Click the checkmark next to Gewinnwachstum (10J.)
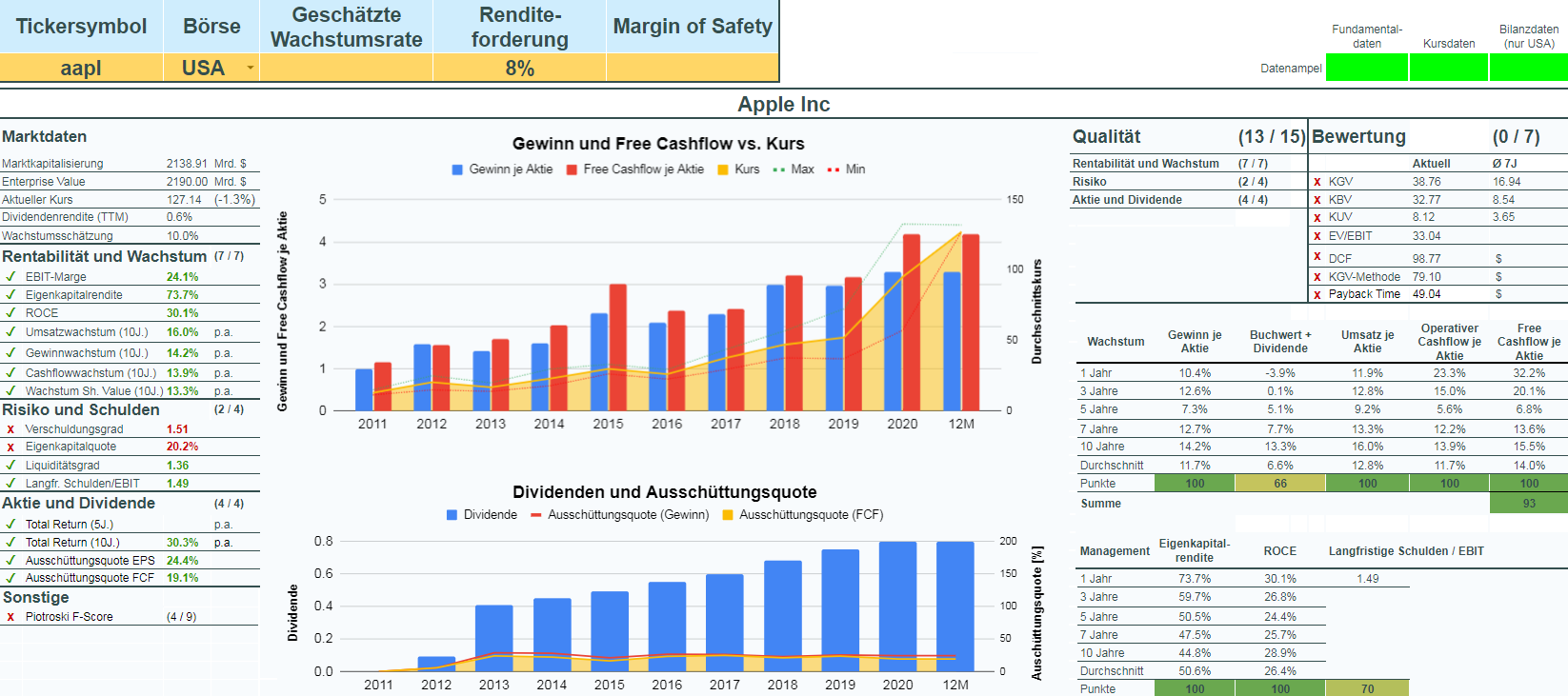 pos(10,353)
